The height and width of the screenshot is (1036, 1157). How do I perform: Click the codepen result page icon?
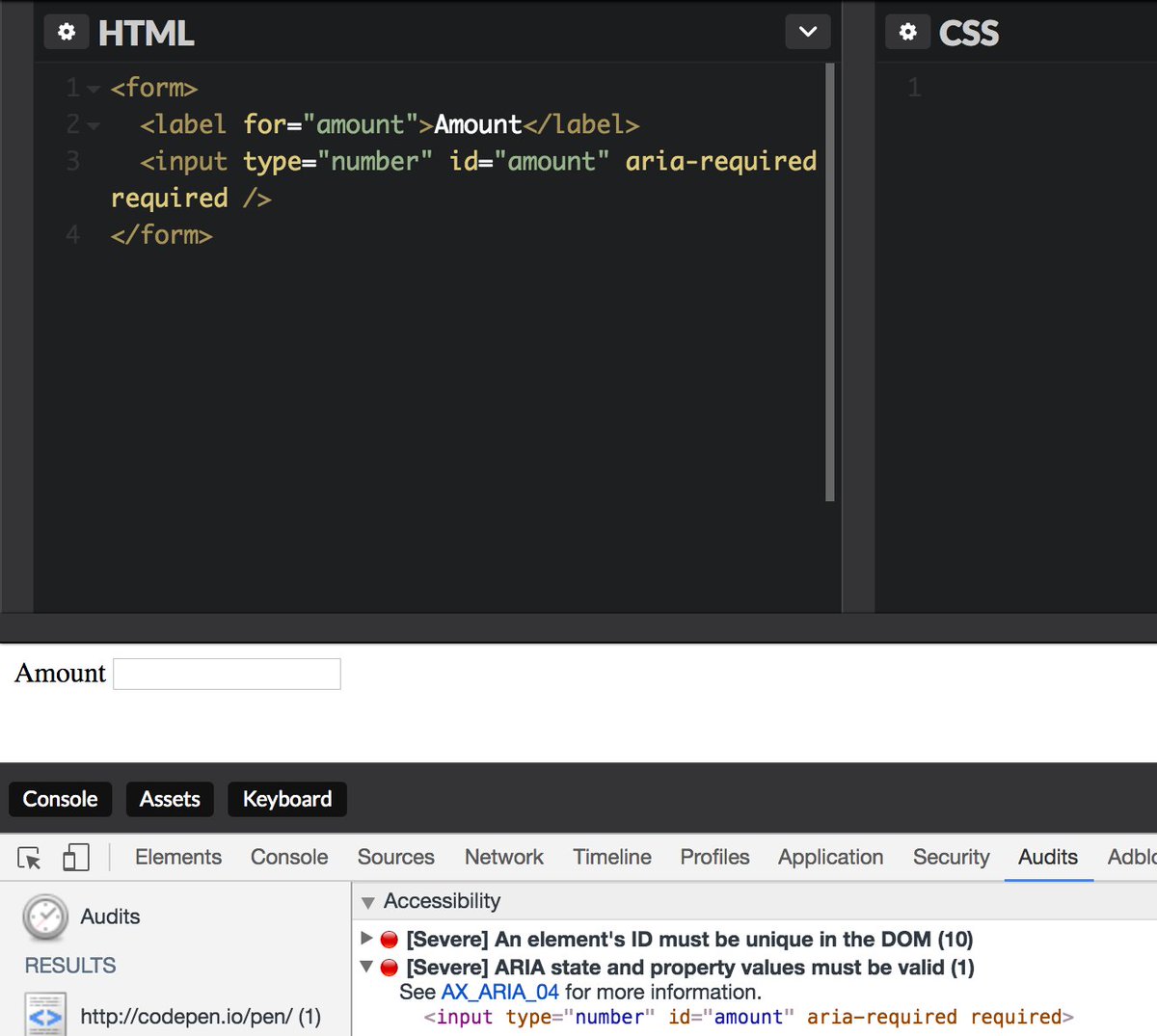pyautogui.click(x=45, y=1015)
